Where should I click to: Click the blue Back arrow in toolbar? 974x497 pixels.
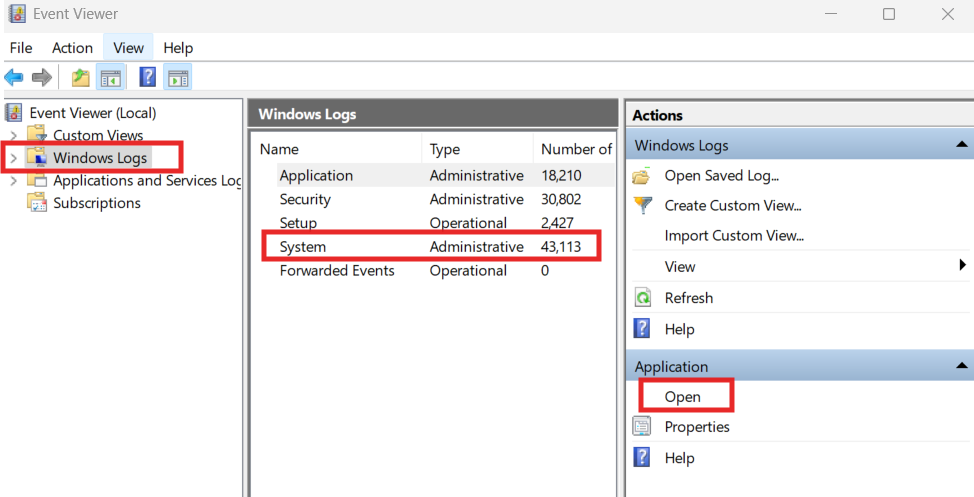pos(14,77)
